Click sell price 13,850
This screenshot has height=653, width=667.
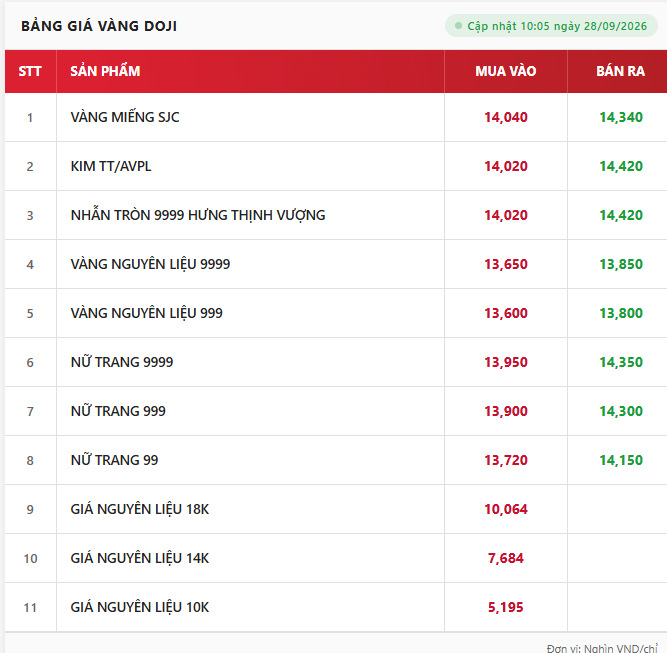point(621,264)
